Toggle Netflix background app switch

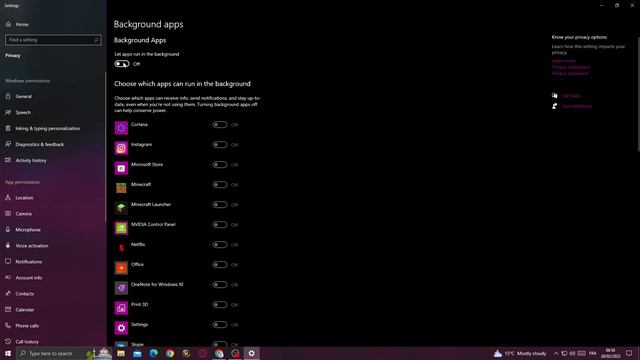(220, 244)
